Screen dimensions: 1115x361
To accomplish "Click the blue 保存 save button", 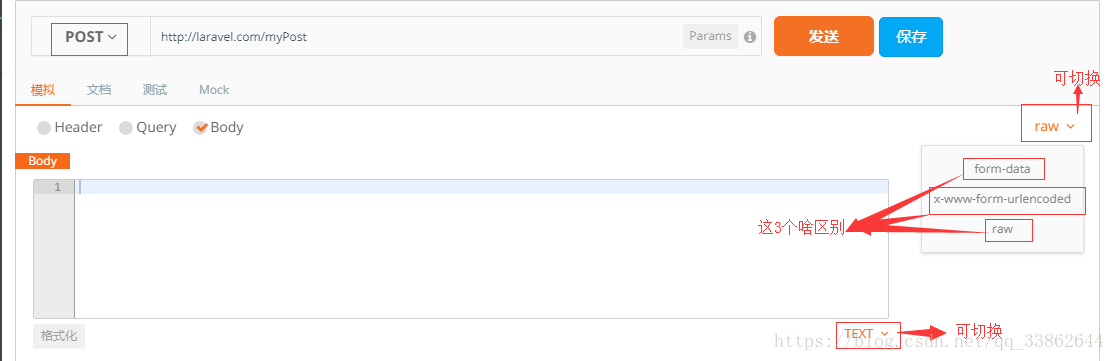I will pos(911,36).
